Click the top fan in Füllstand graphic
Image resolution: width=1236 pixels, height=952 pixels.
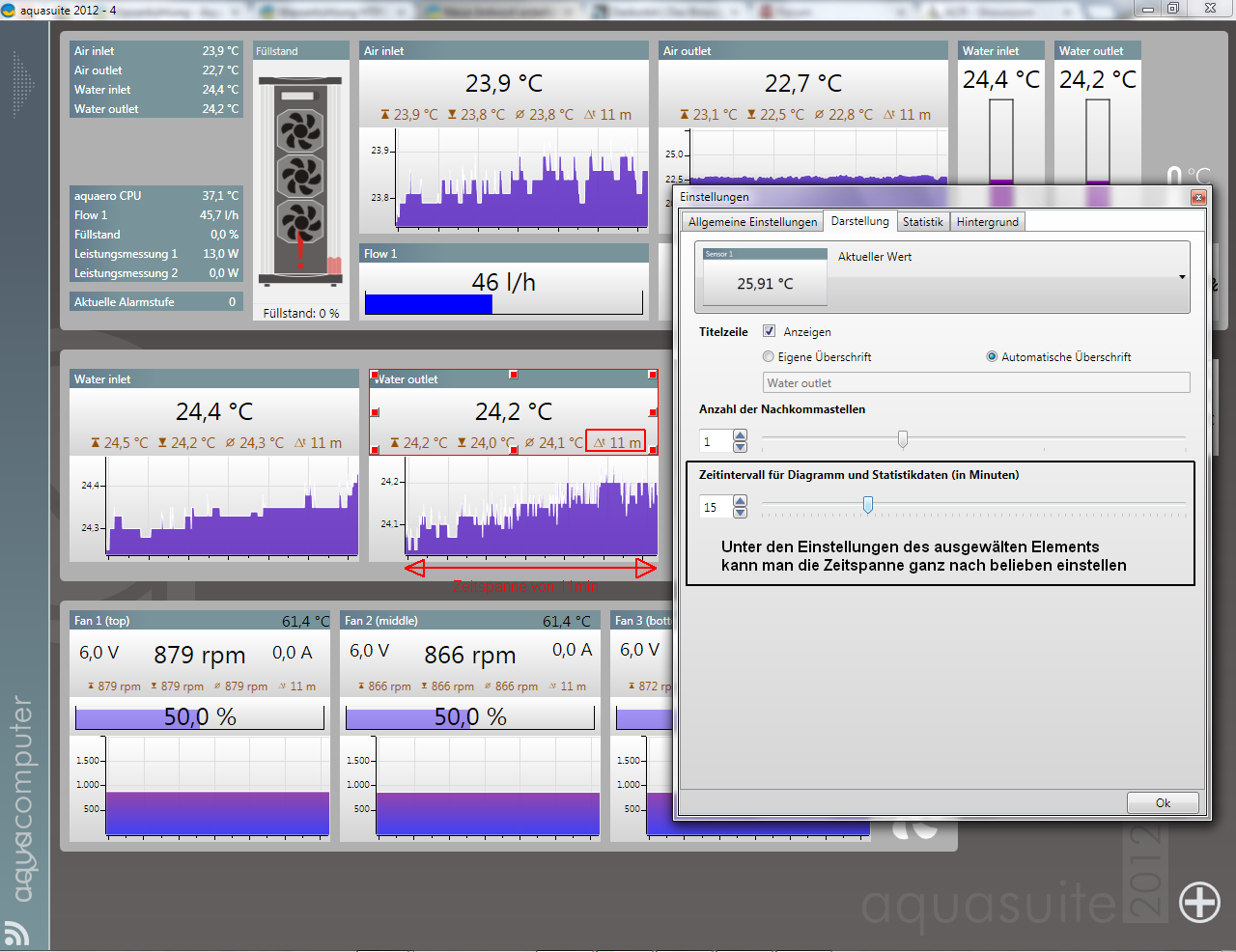tap(300, 130)
